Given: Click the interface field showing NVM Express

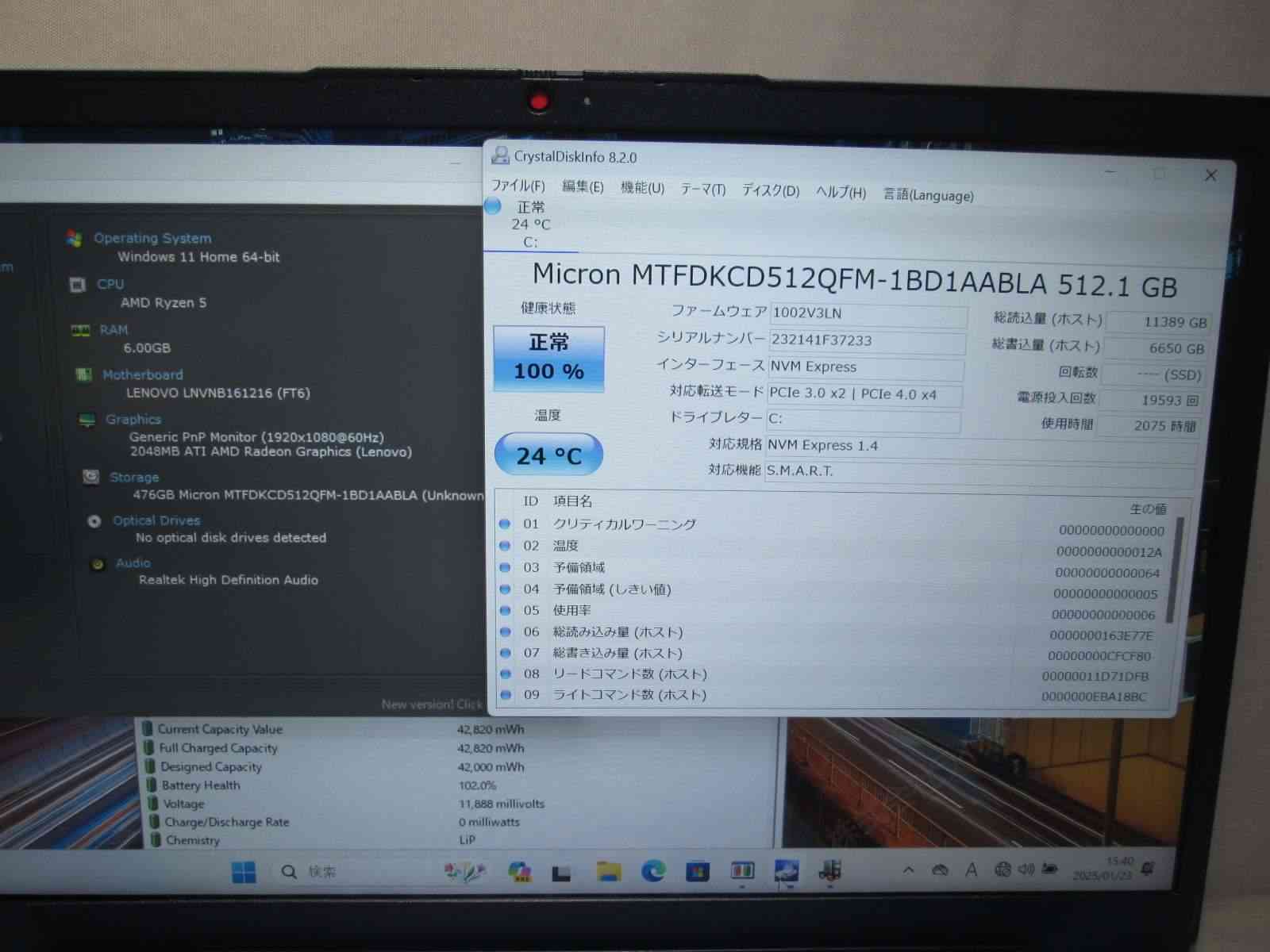Looking at the screenshot, I should [865, 367].
